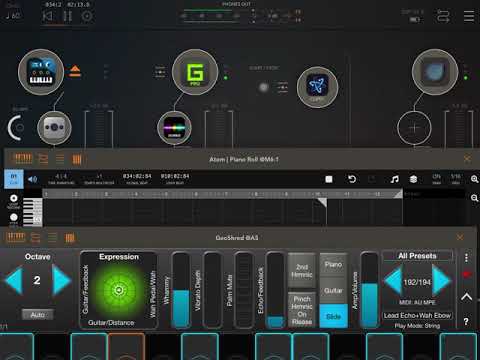Screen dimensions: 480x360
Task: Undo last edit in Atom
Action: click(352, 179)
